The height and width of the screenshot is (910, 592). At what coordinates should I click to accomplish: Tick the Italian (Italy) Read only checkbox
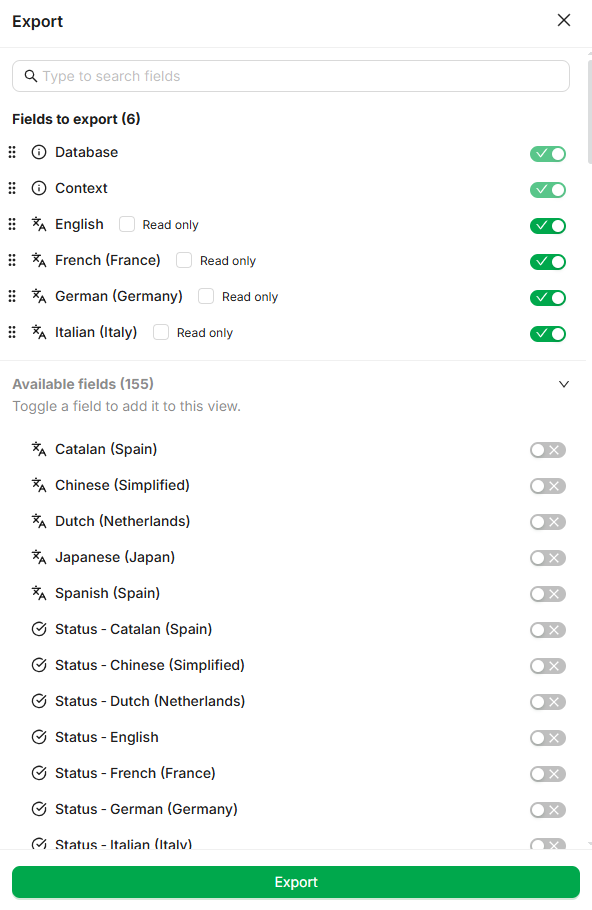pyautogui.click(x=161, y=332)
